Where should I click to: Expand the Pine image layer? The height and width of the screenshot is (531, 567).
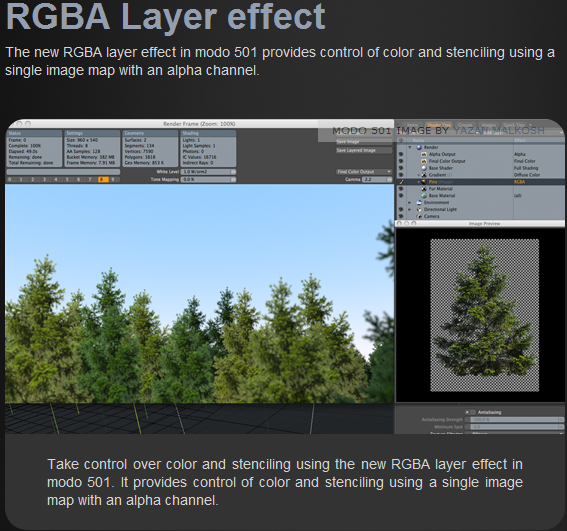[419, 182]
